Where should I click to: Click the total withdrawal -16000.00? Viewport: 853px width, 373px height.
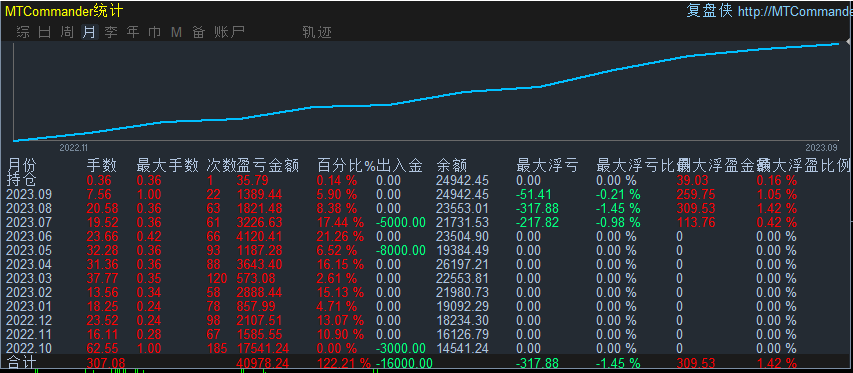[405, 363]
